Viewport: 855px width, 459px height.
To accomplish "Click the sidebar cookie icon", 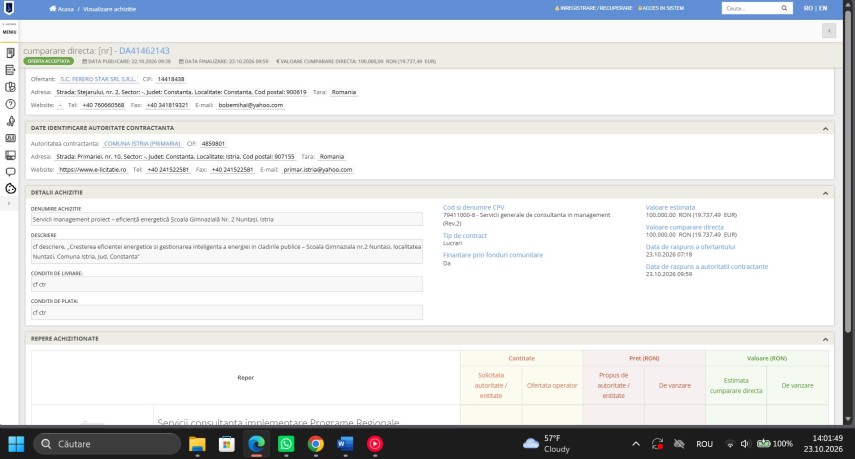I will point(10,189).
